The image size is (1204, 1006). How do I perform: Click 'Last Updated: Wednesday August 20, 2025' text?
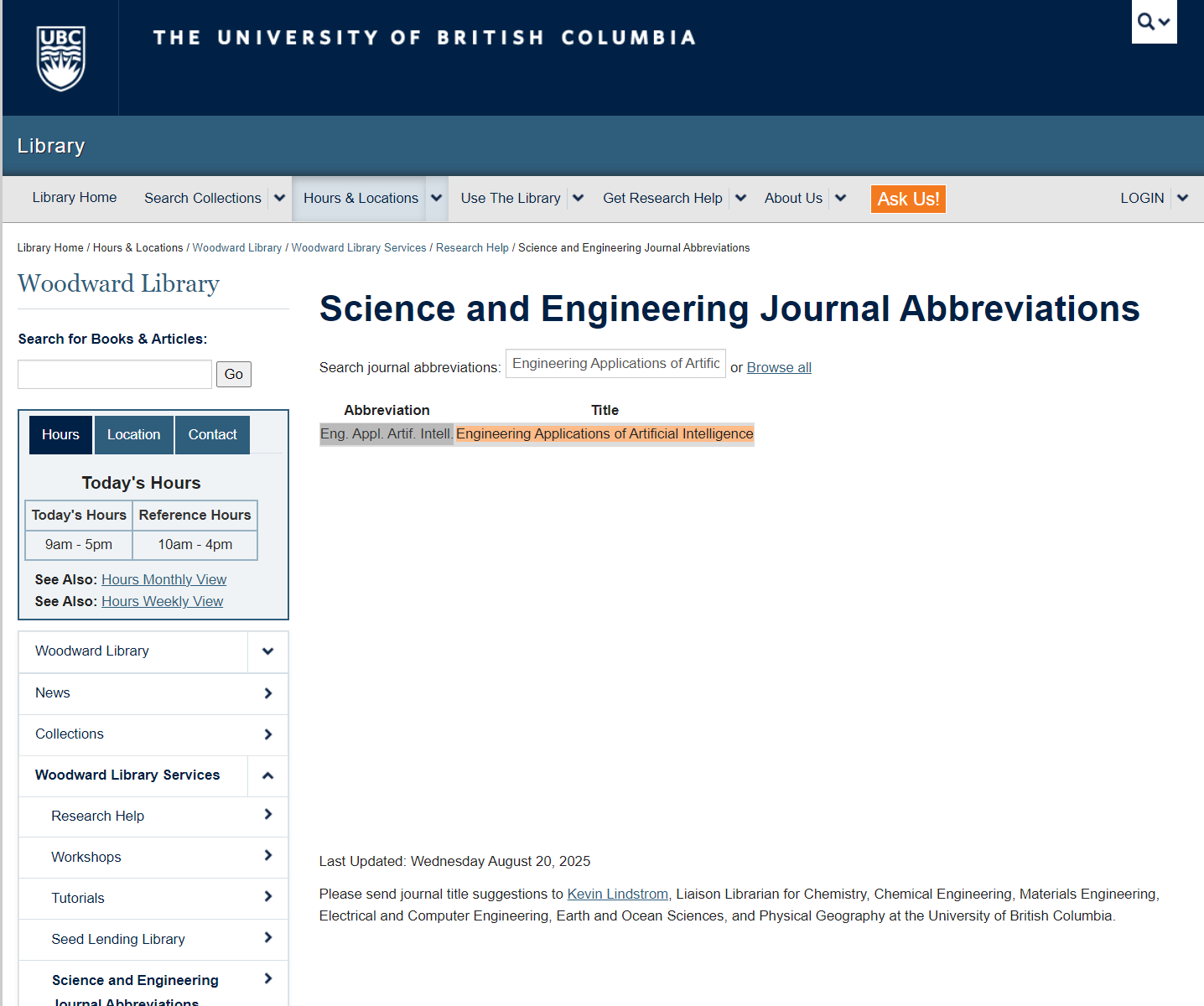point(454,862)
